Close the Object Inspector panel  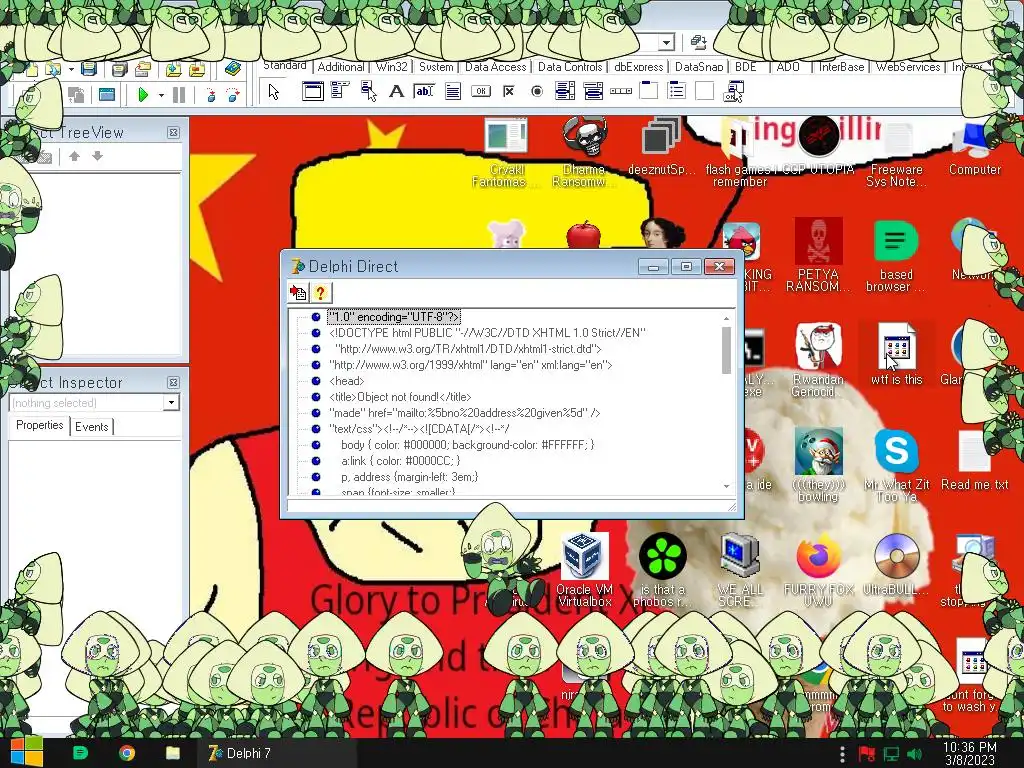[173, 383]
